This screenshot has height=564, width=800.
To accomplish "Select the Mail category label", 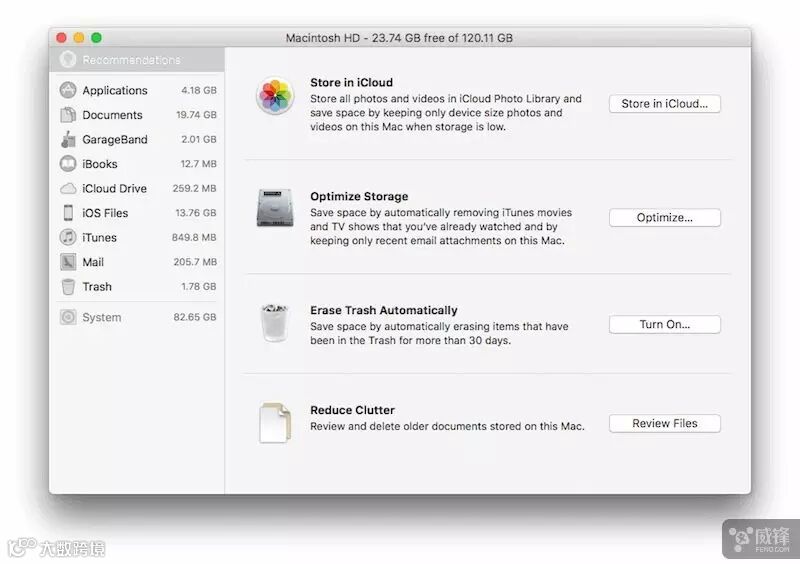I will [93, 262].
